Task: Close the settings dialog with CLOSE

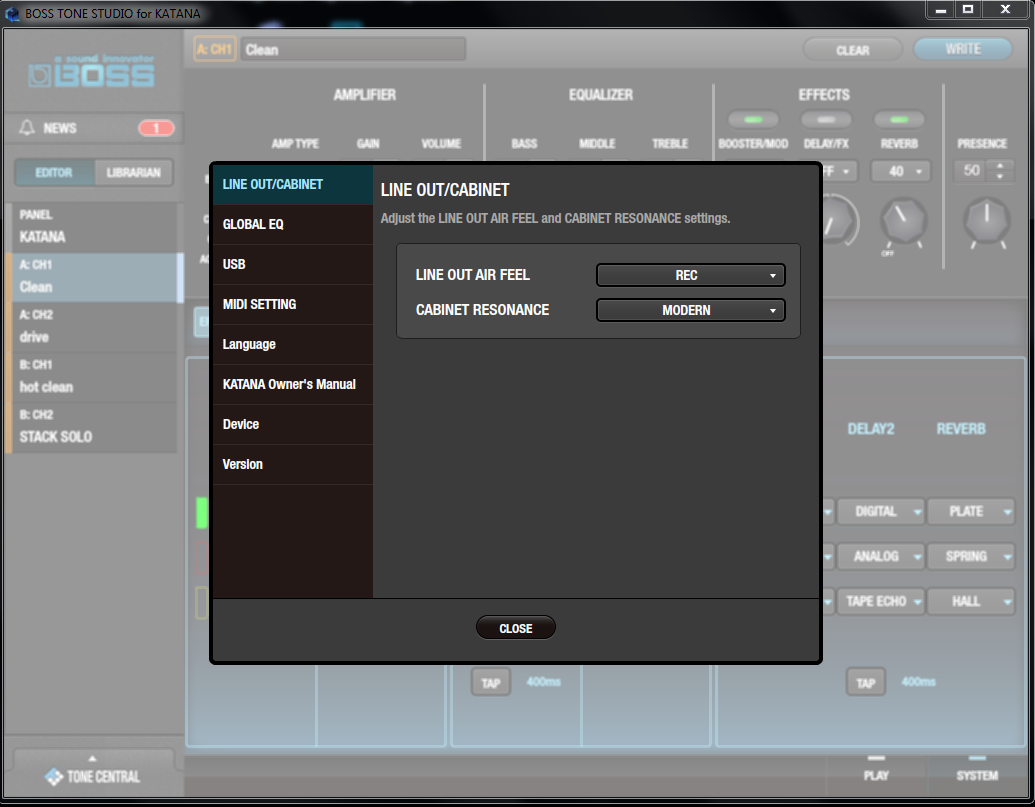Action: point(516,628)
